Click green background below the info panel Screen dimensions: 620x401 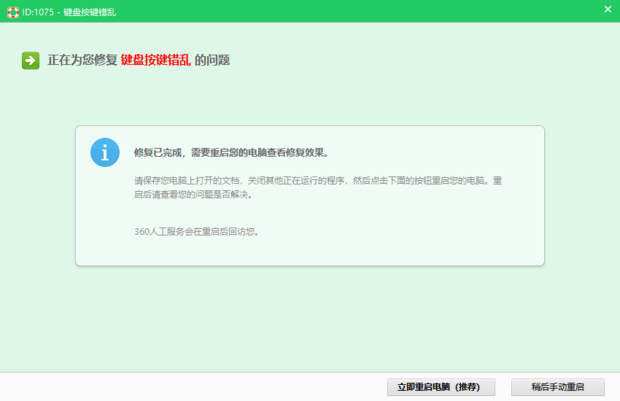310,320
